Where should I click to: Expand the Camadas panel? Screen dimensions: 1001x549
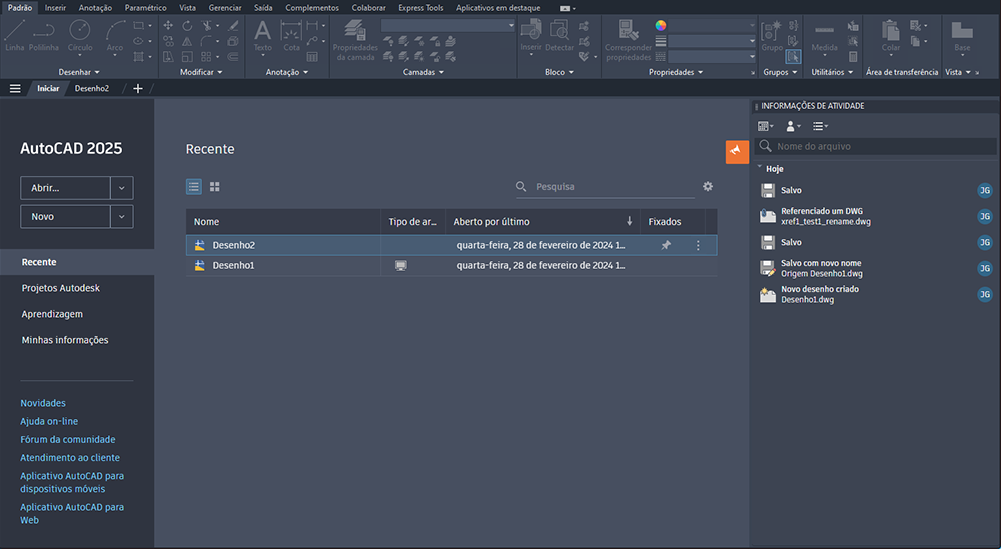423,72
